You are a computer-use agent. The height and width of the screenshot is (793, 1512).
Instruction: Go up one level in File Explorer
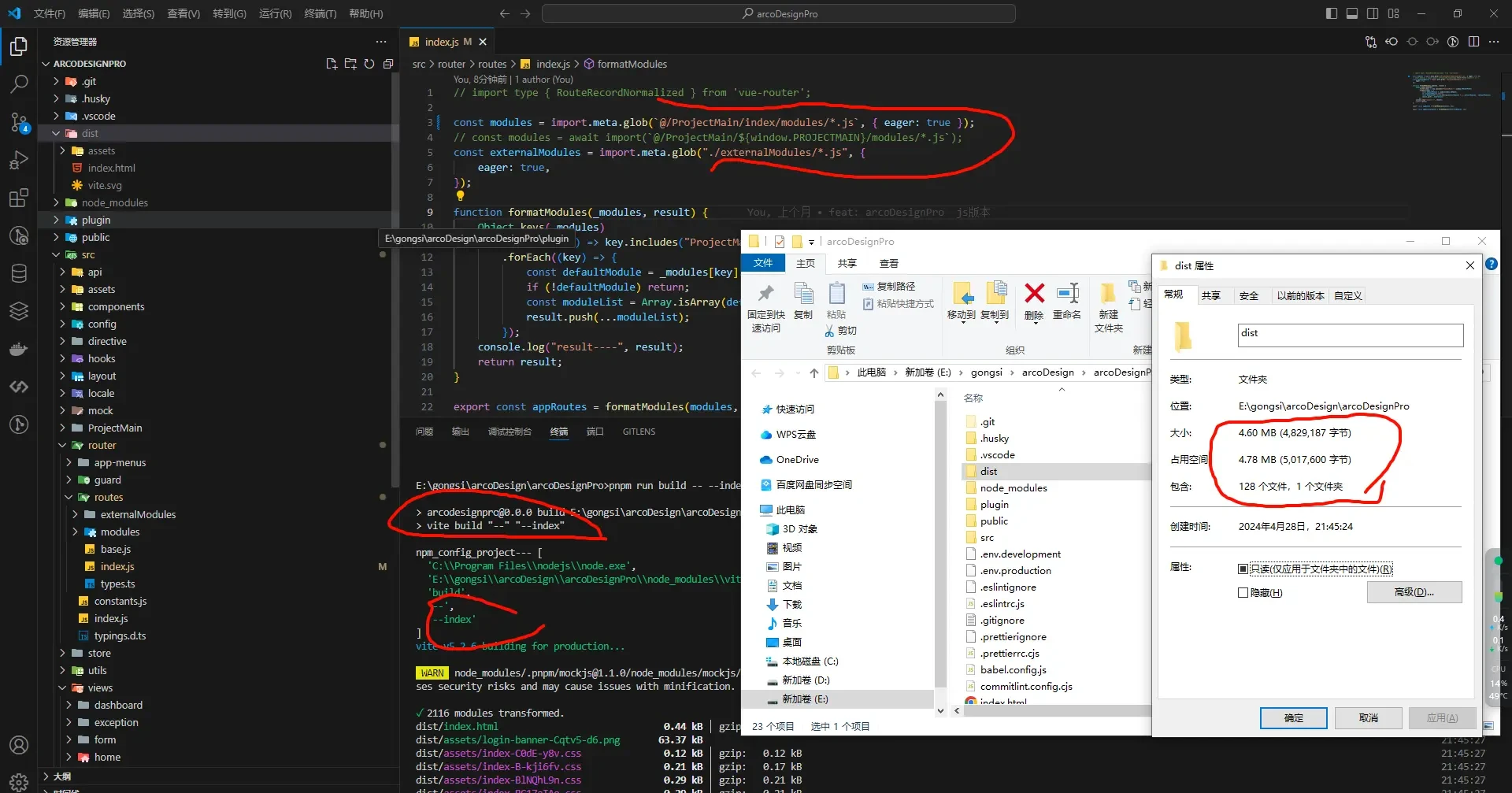click(x=813, y=372)
